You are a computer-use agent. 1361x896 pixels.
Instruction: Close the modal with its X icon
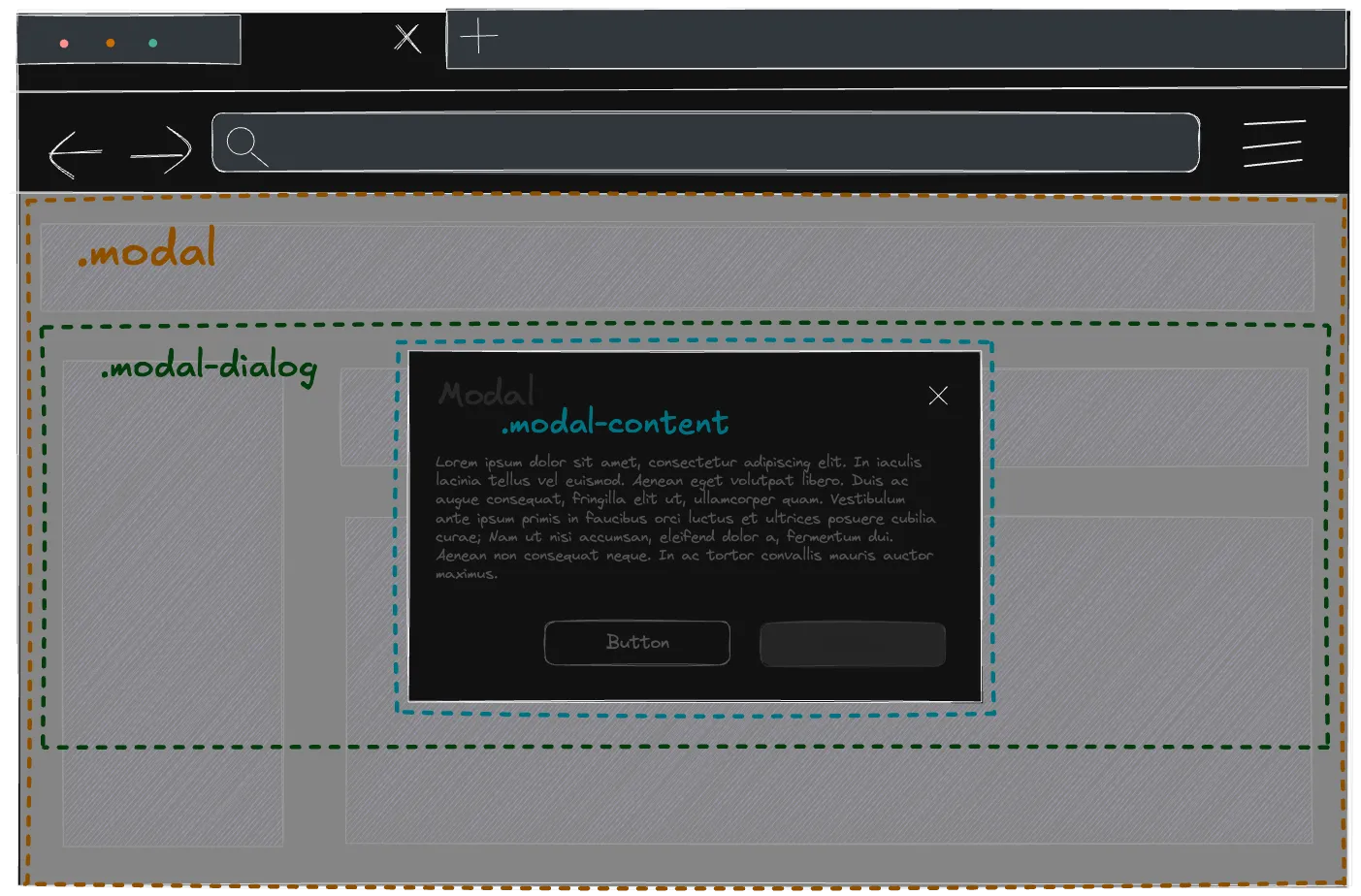[x=938, y=396]
